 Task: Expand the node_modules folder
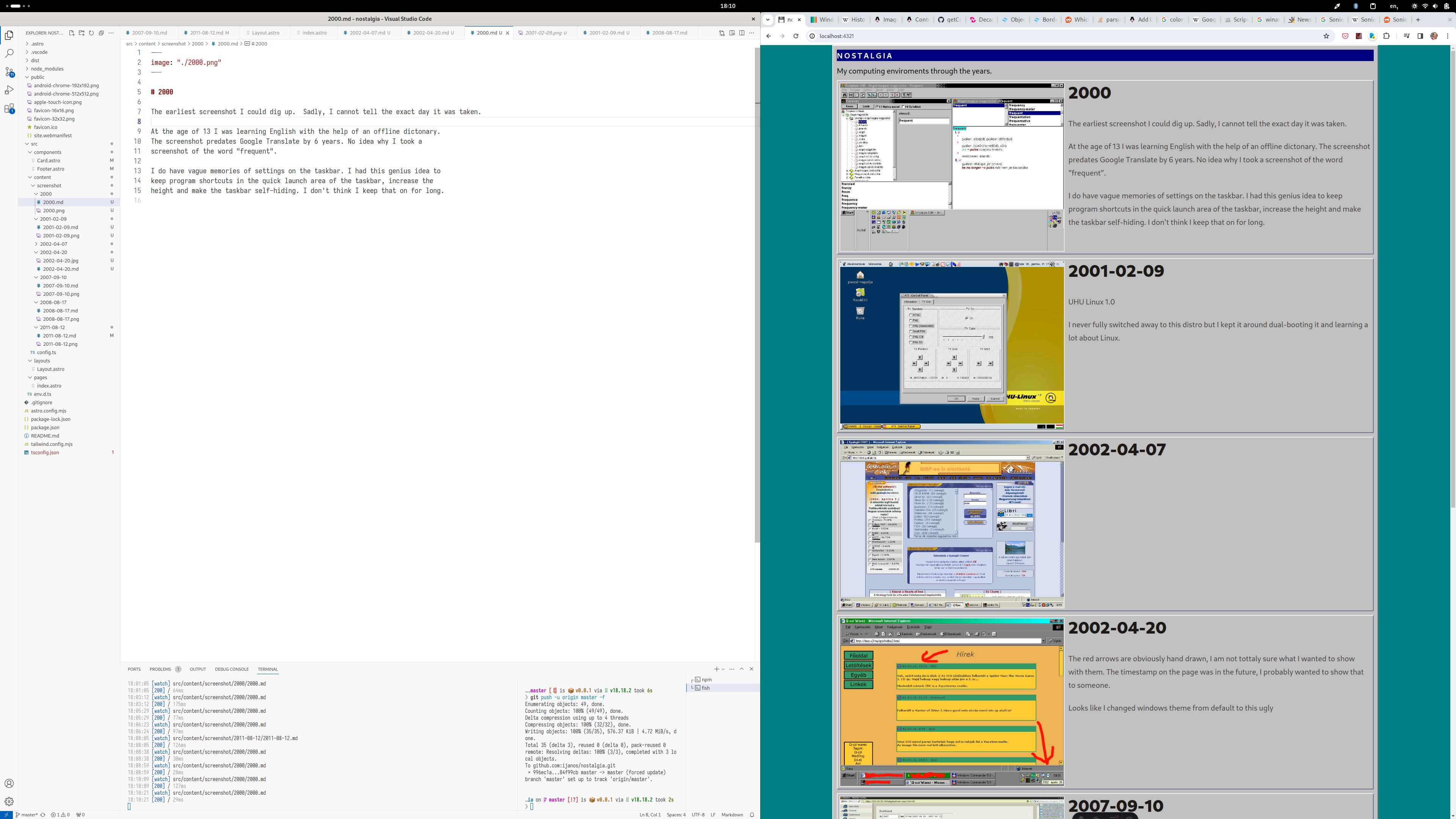(x=47, y=68)
